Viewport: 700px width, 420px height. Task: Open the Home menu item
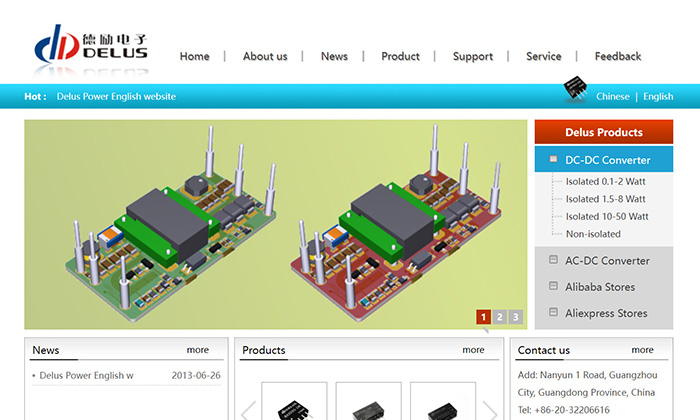(x=195, y=56)
